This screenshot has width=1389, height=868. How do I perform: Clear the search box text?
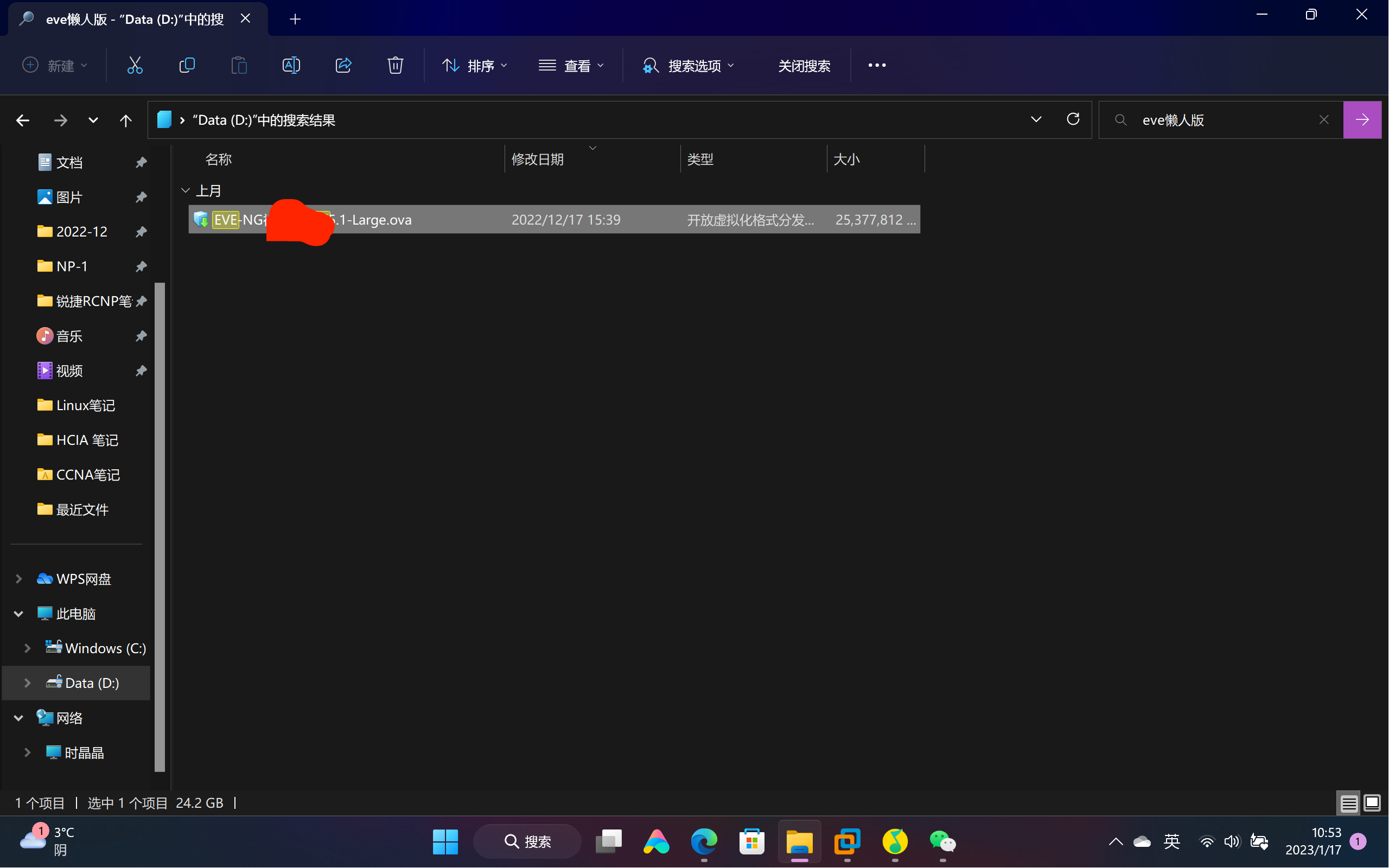tap(1323, 120)
